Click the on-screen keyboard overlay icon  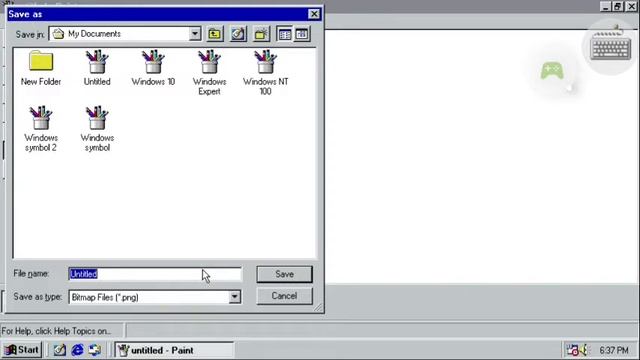coord(611,47)
